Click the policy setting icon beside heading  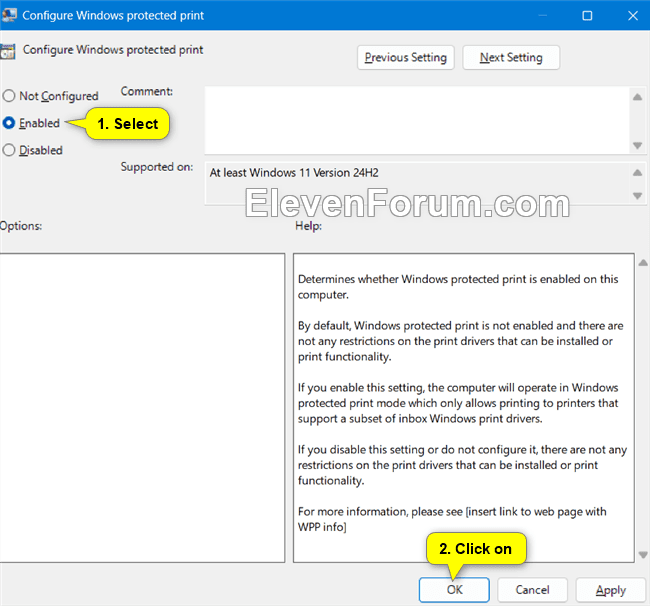(x=7, y=51)
